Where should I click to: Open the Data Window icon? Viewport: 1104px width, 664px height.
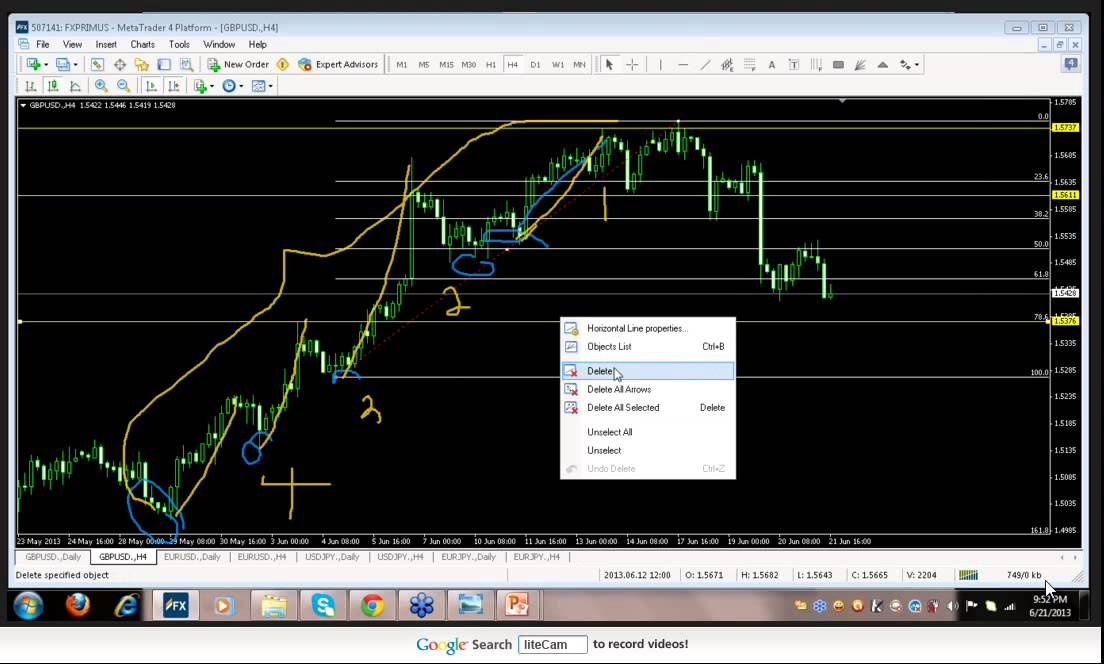[x=120, y=64]
